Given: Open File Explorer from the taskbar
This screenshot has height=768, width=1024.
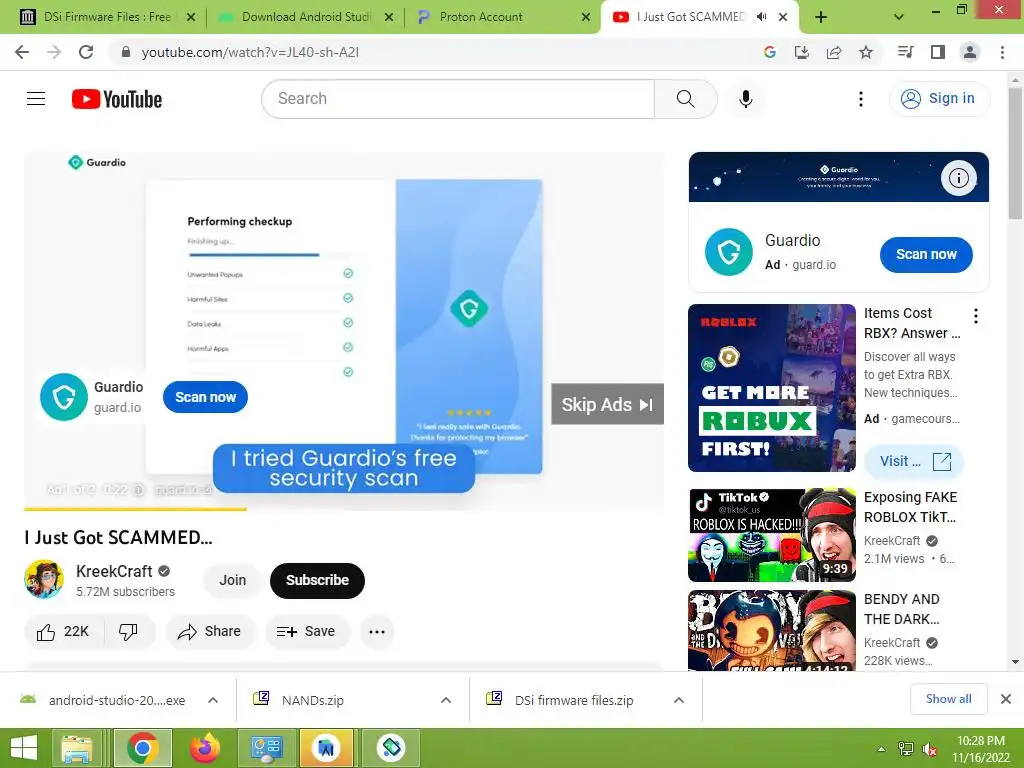Looking at the screenshot, I should (x=78, y=748).
